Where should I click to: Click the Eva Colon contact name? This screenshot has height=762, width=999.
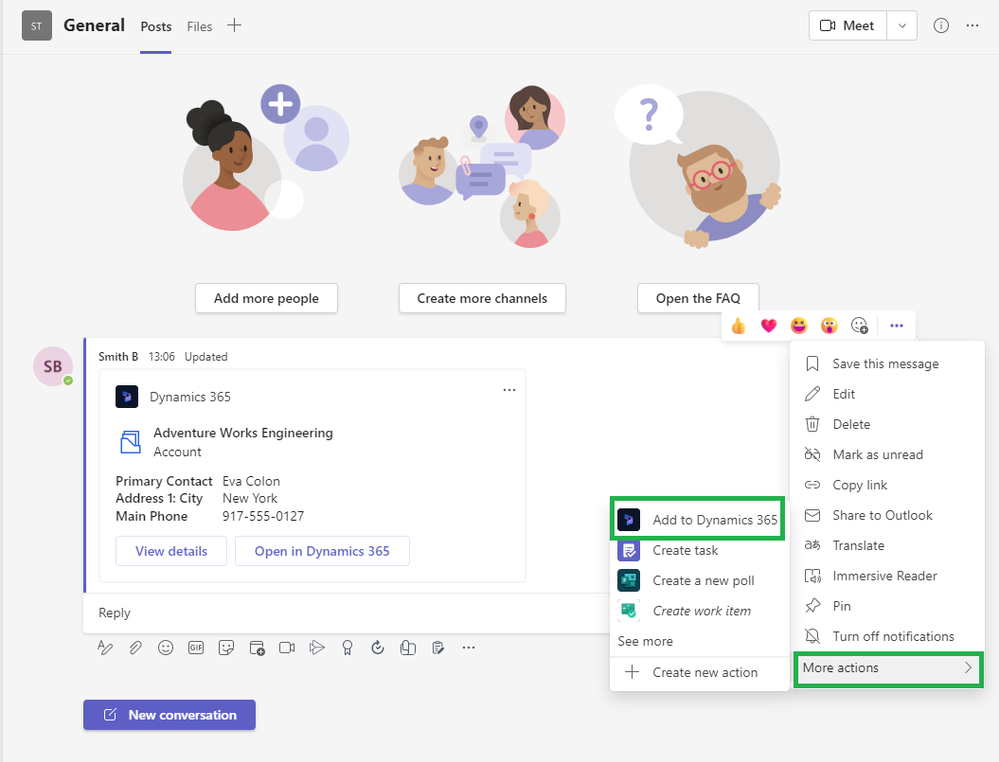[x=251, y=481]
